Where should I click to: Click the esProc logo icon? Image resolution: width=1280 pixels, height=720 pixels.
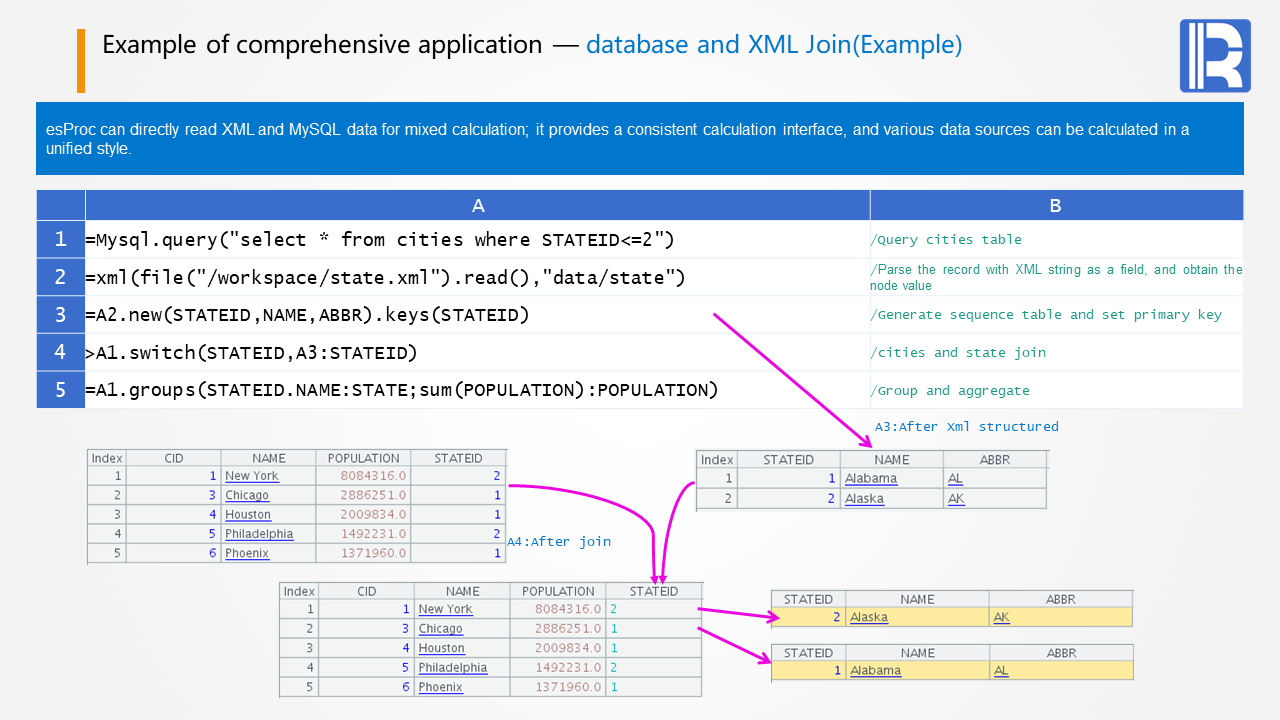[x=1214, y=56]
